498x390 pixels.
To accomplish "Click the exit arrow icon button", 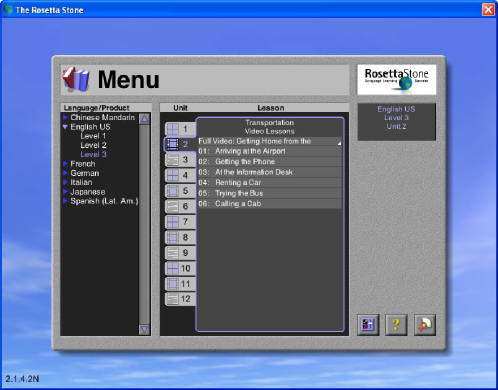I will pyautogui.click(x=425, y=324).
